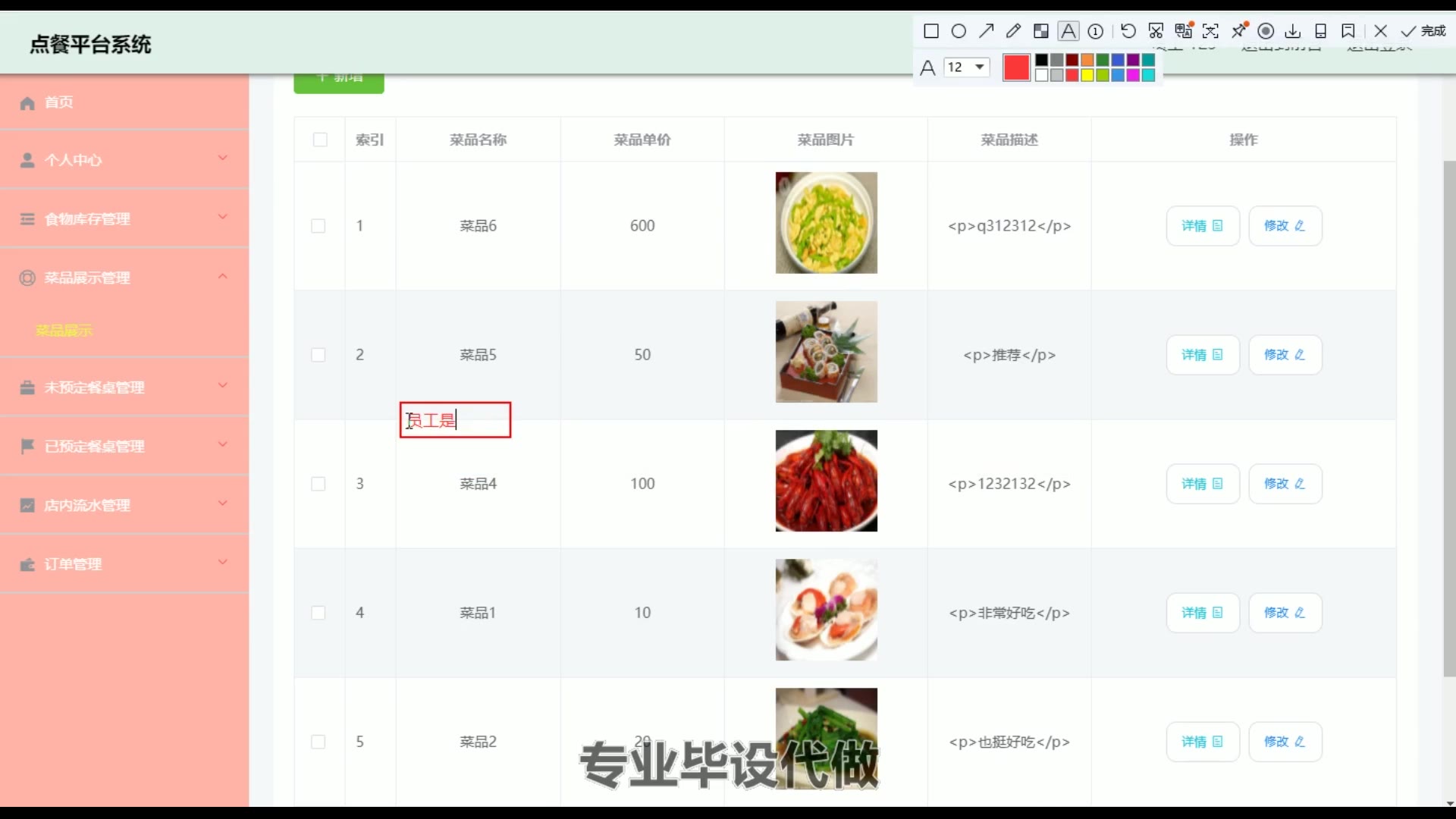Open the screenshot translate tool
This screenshot has height=819, width=1456.
[x=1184, y=30]
